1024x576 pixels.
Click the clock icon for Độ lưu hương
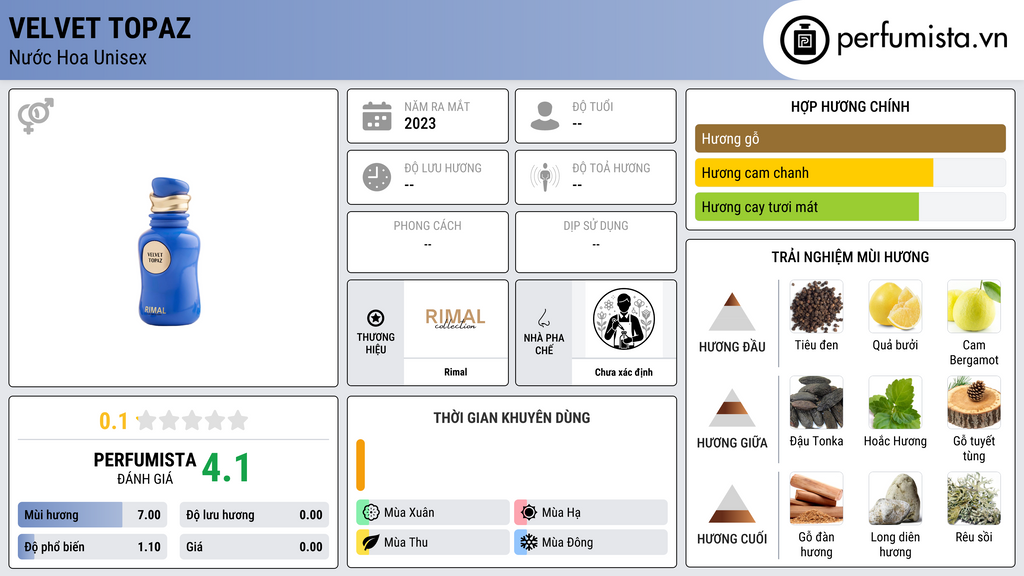(x=377, y=178)
